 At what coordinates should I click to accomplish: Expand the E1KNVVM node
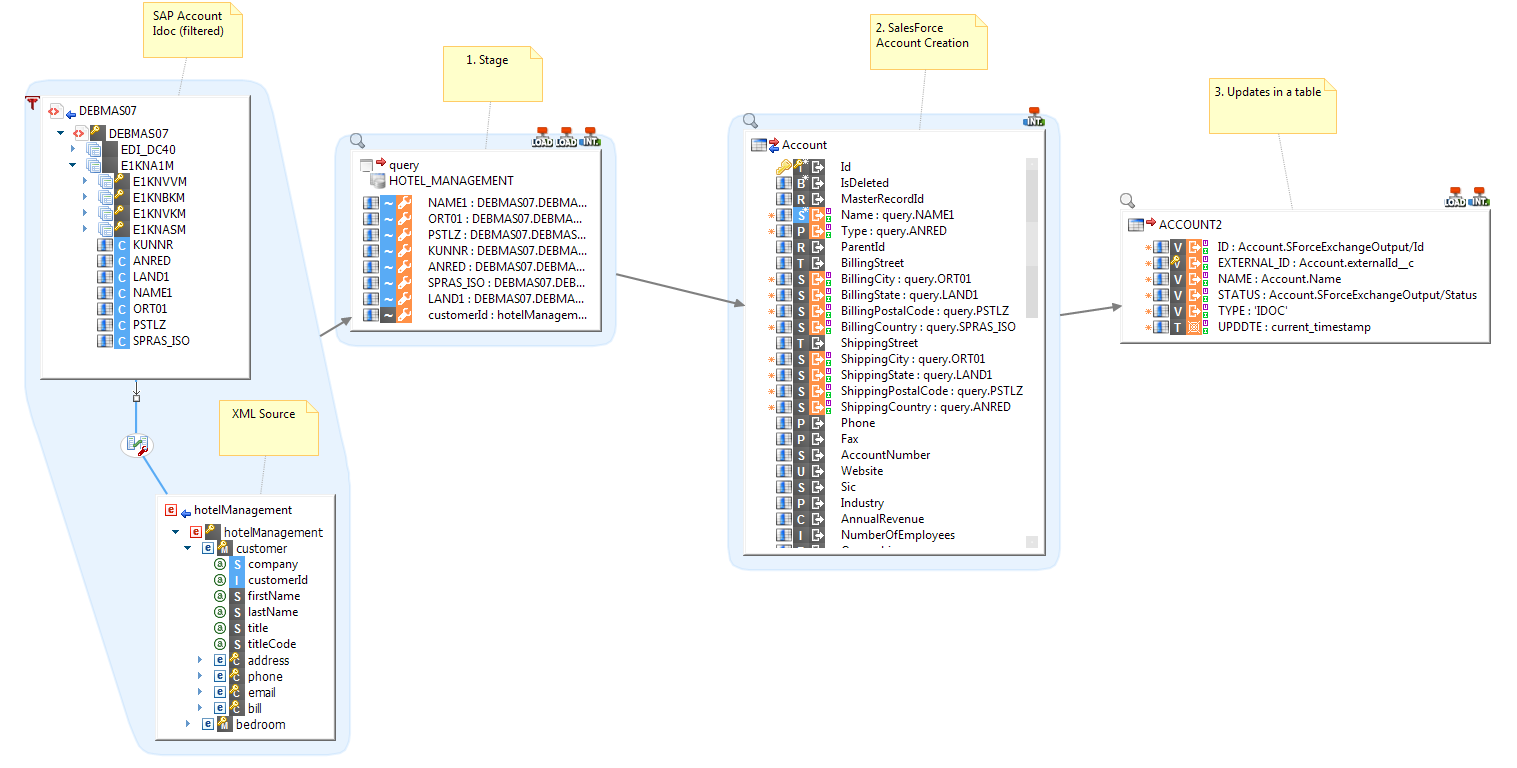coord(85,181)
